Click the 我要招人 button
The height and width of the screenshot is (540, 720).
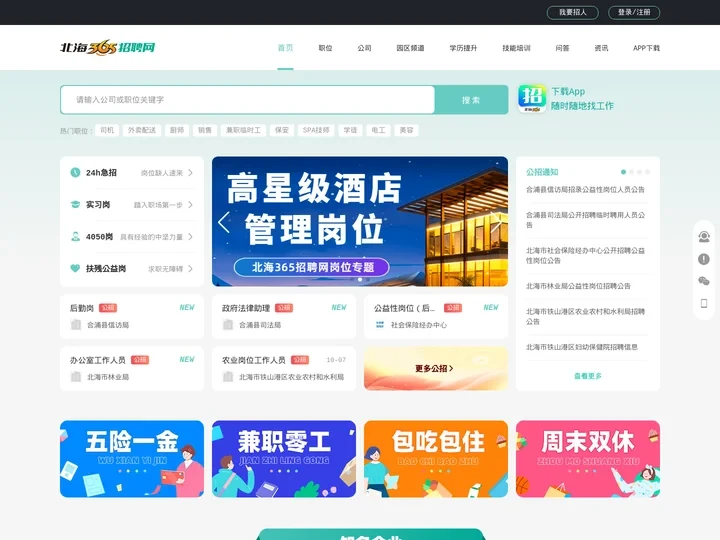[x=573, y=12]
